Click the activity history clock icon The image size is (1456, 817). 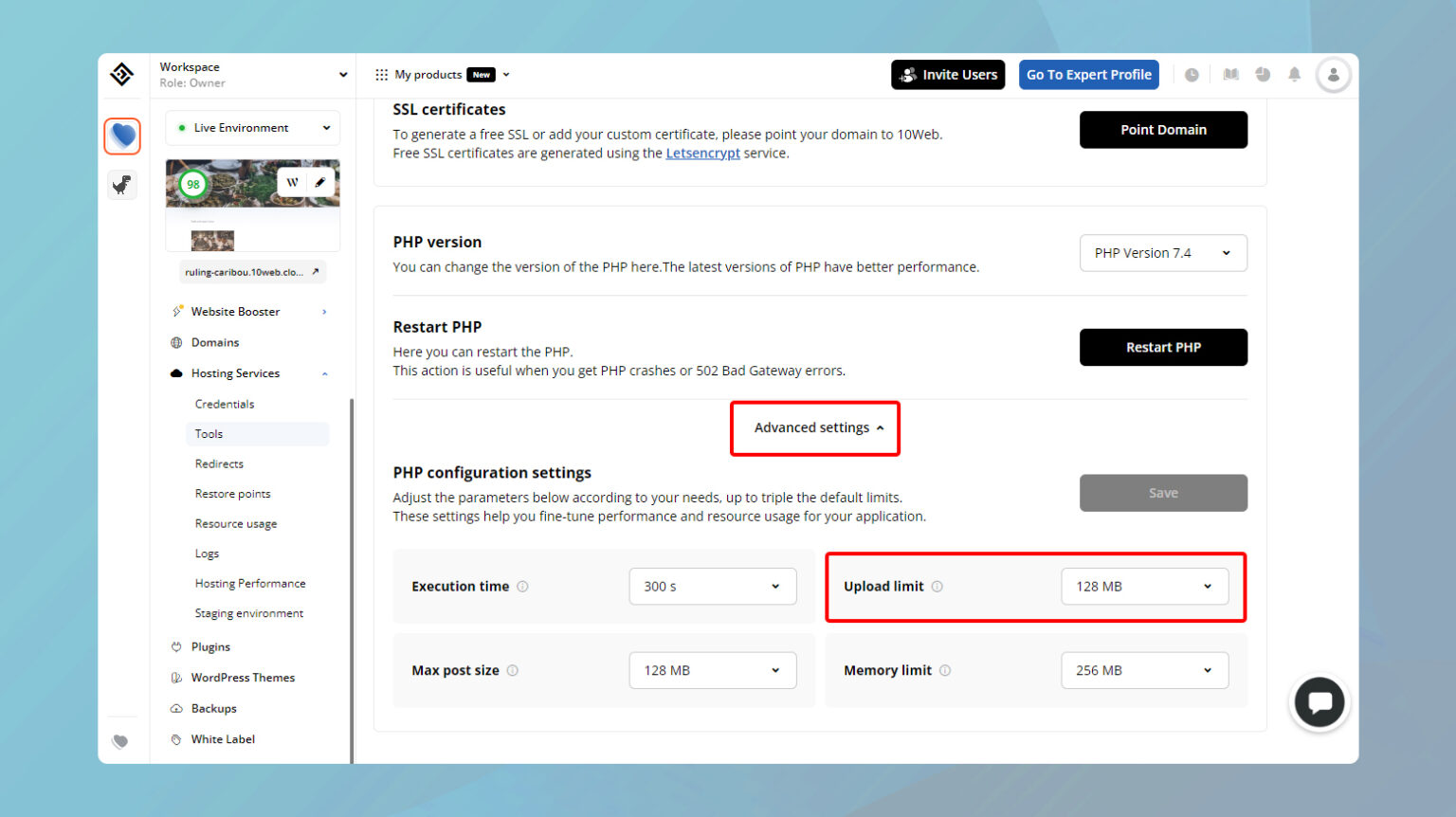click(x=1192, y=74)
